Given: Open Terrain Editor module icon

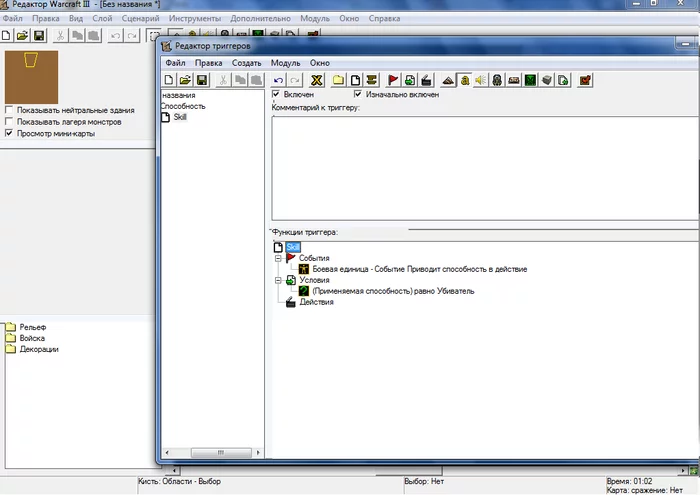Looking at the screenshot, I should (448, 80).
